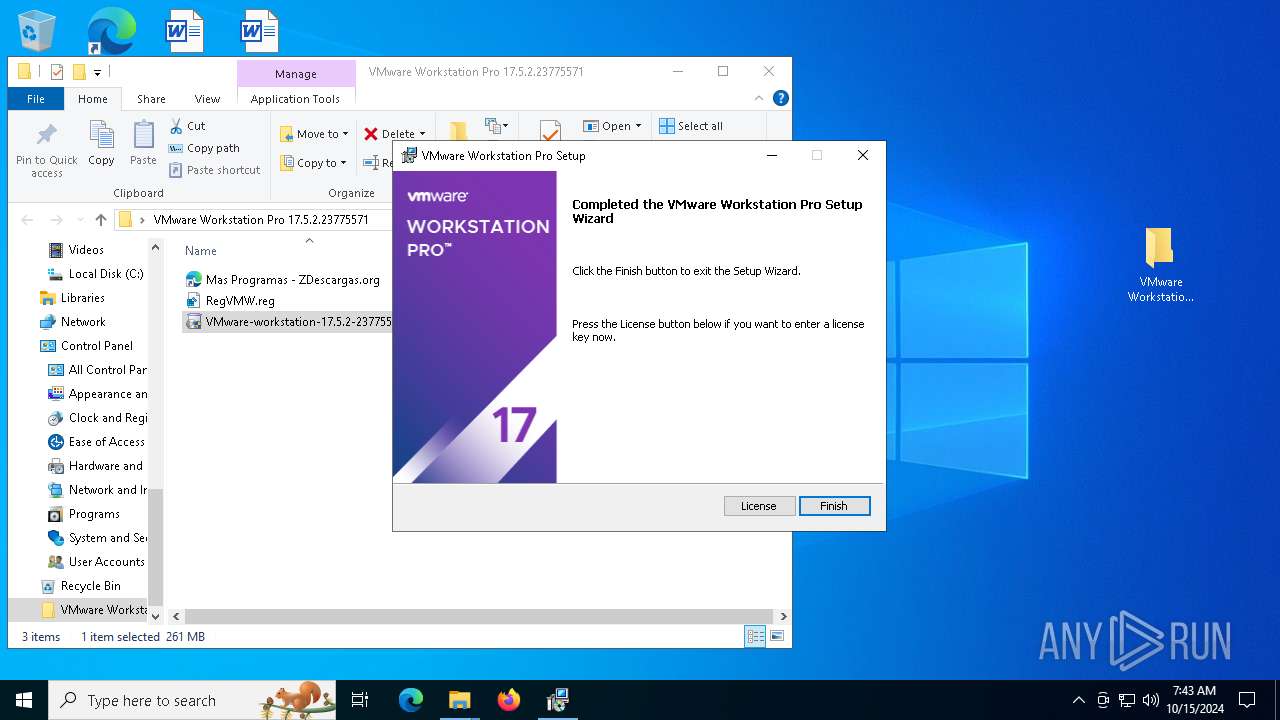Open the notification center icon
1280x720 pixels.
[1247, 700]
